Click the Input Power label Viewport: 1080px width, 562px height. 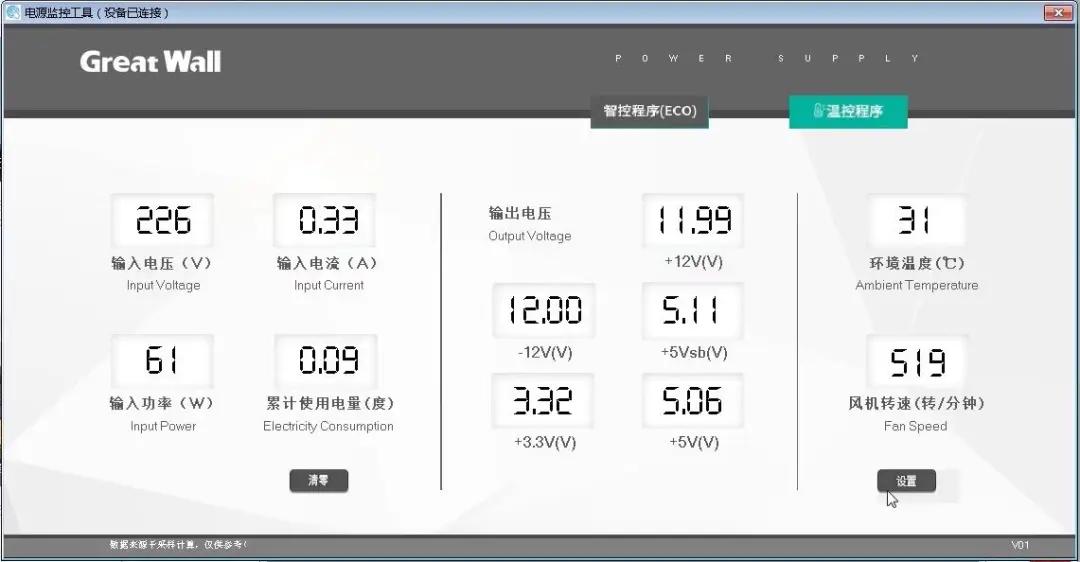(x=163, y=426)
